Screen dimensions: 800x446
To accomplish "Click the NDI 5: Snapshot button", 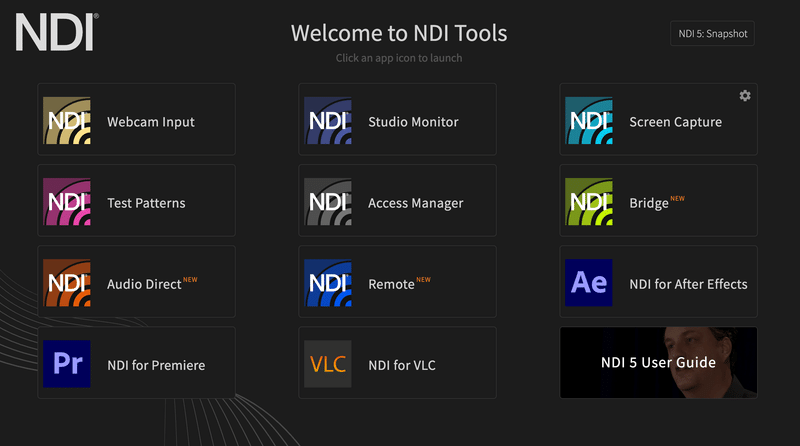I will tap(712, 34).
